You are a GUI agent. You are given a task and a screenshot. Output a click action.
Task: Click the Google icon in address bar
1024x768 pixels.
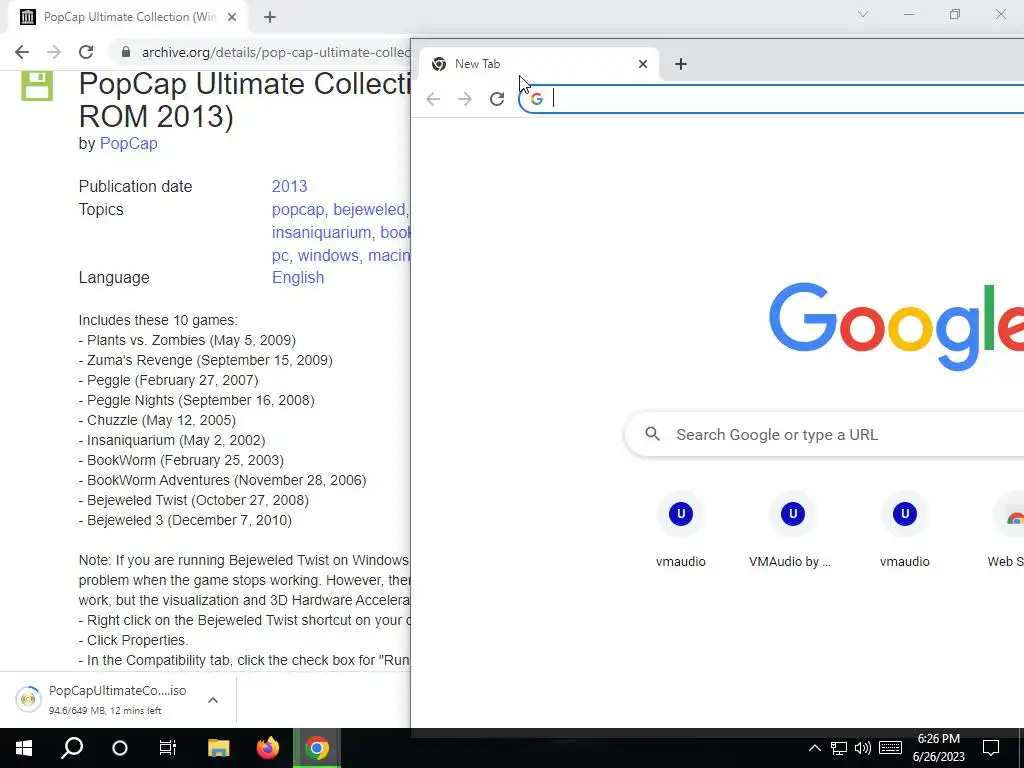pyautogui.click(x=536, y=99)
